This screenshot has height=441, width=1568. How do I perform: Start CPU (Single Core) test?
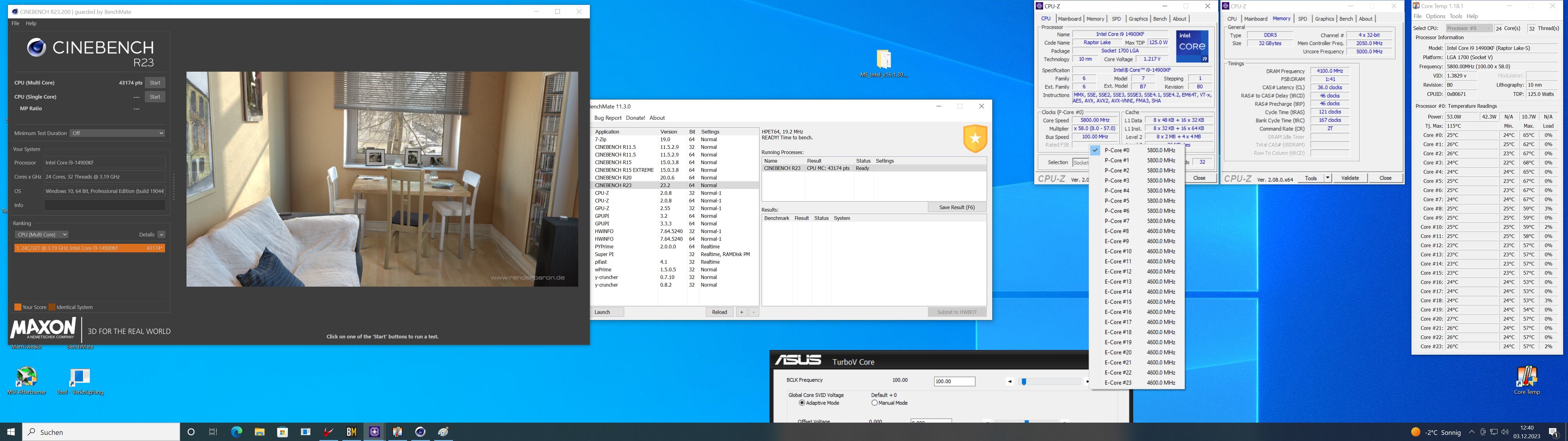point(155,97)
